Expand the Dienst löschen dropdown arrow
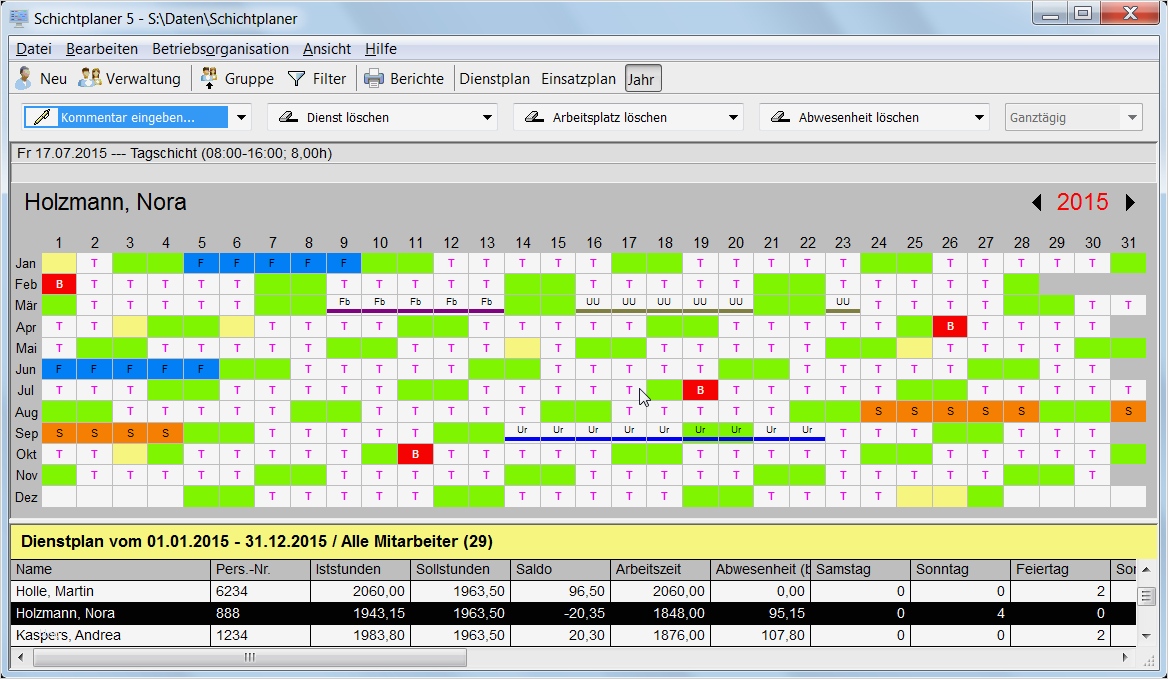The width and height of the screenshot is (1168, 679). click(x=487, y=118)
